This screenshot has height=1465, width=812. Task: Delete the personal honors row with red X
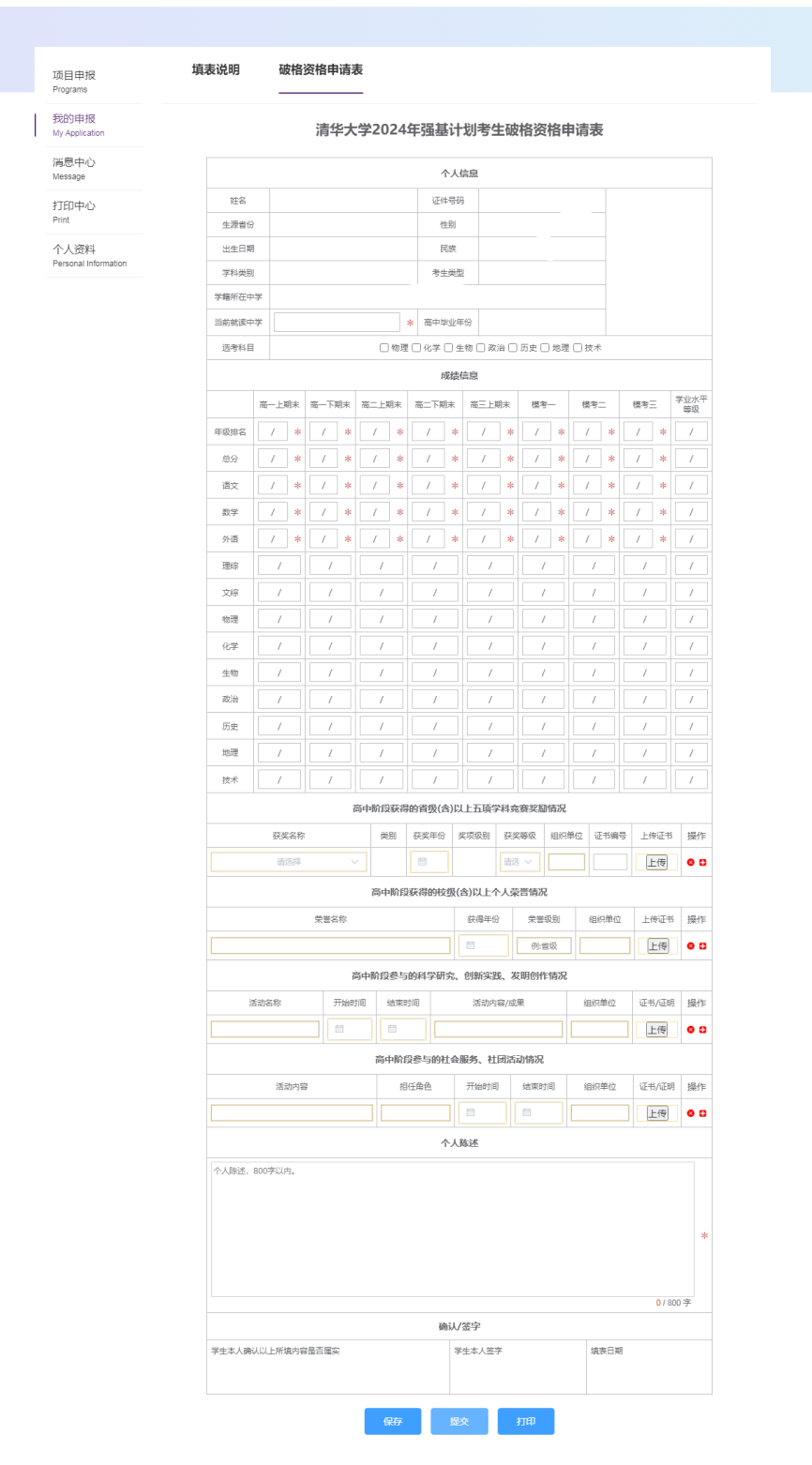click(x=691, y=945)
